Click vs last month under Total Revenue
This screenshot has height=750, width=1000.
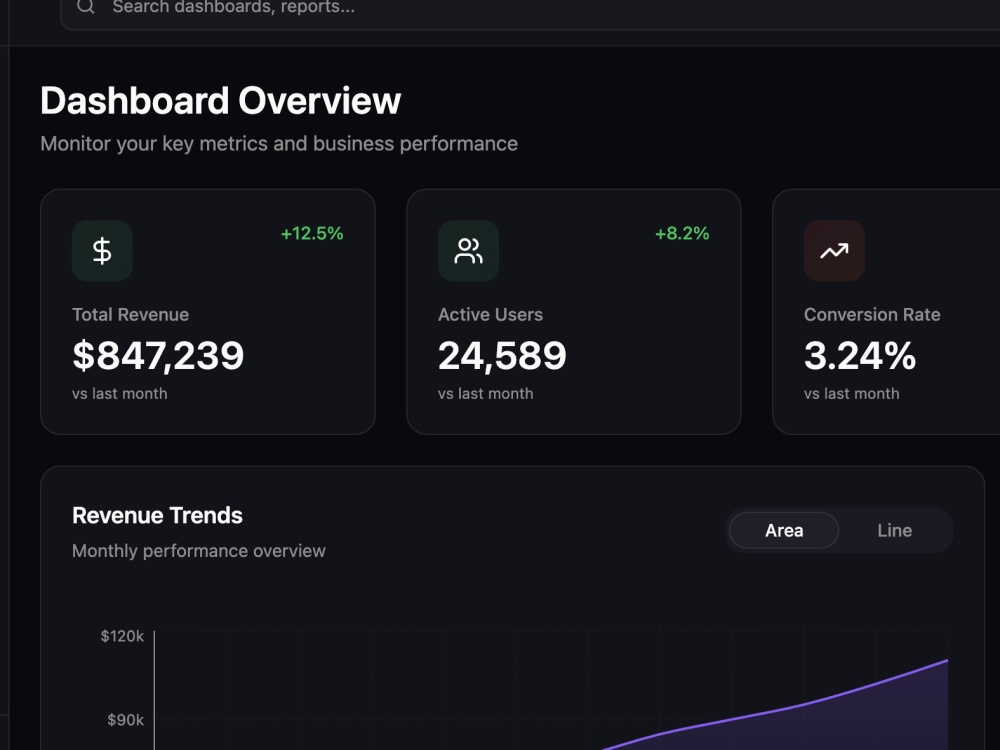119,393
